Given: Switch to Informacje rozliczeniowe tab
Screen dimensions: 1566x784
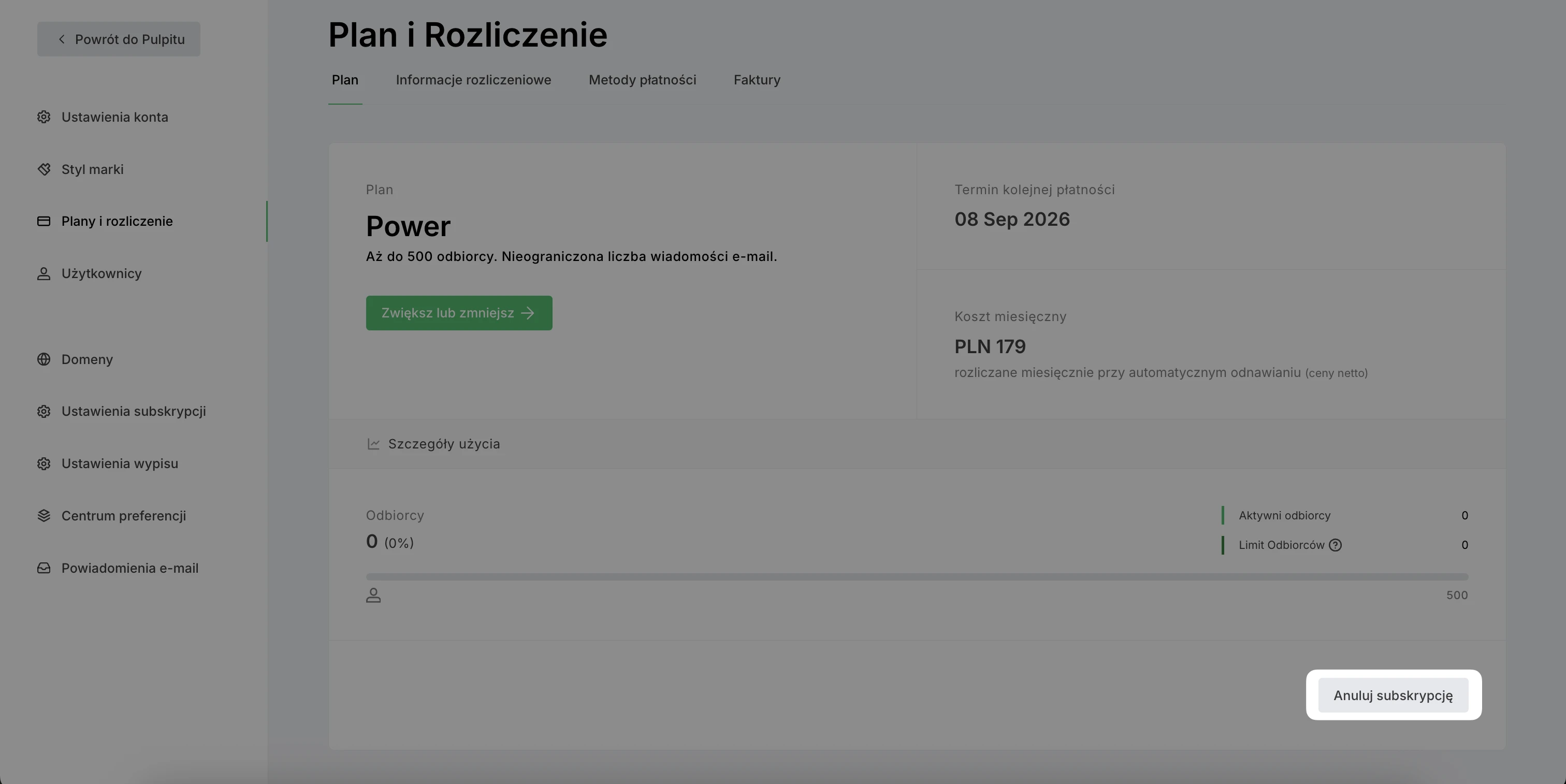Looking at the screenshot, I should pos(473,80).
